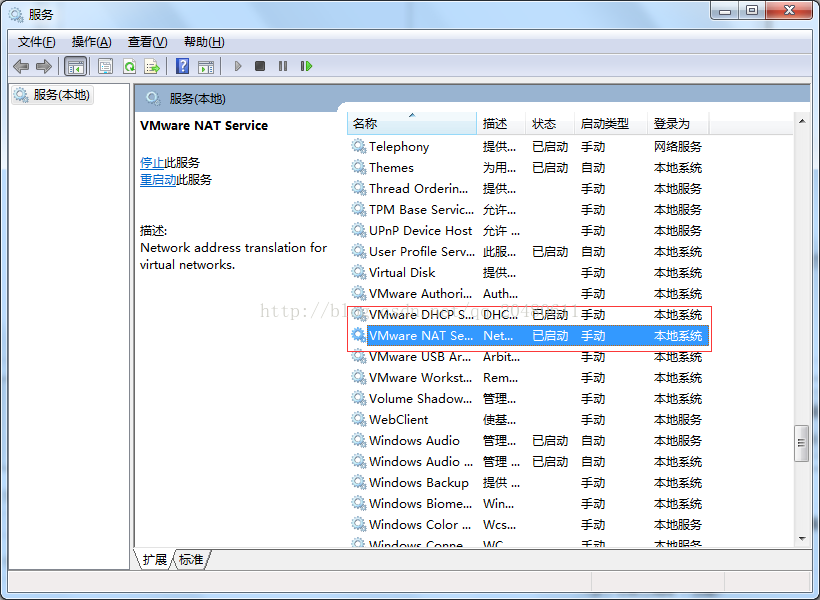Click the Wcs... description cell
Image resolution: width=820 pixels, height=600 pixels.
coord(499,525)
